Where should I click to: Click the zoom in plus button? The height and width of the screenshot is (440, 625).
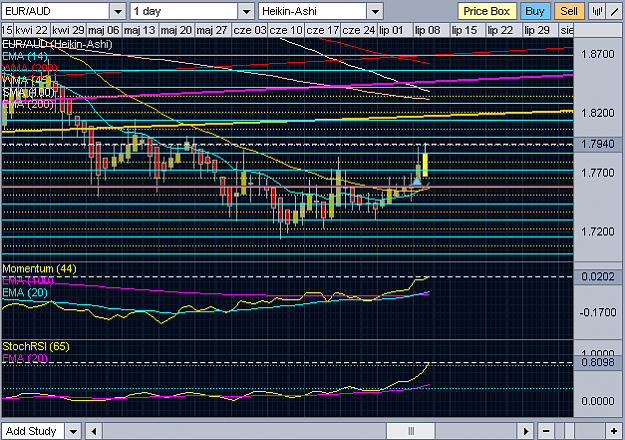(614, 431)
